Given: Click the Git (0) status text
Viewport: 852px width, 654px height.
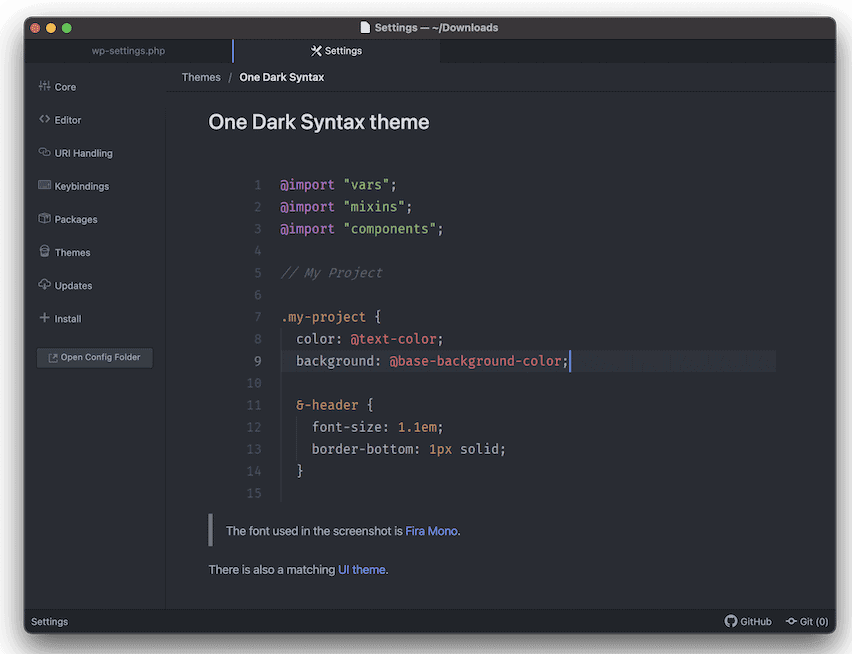Looking at the screenshot, I should [x=814, y=621].
